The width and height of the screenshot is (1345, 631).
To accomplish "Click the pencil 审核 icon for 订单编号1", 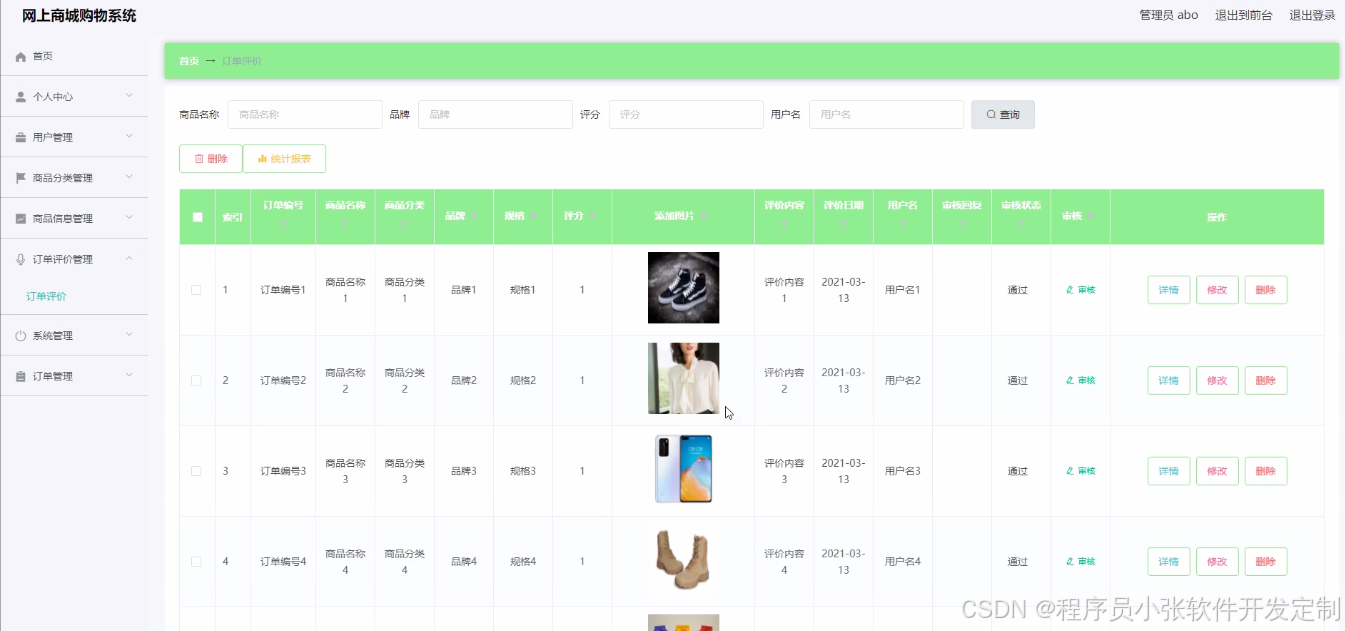I will pyautogui.click(x=1070, y=290).
